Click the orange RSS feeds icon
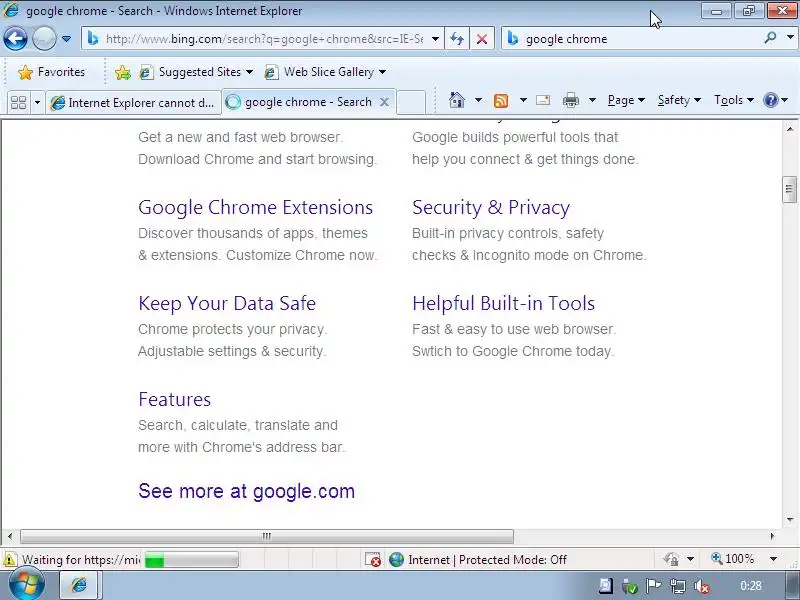This screenshot has height=600, width=800. pyautogui.click(x=501, y=101)
